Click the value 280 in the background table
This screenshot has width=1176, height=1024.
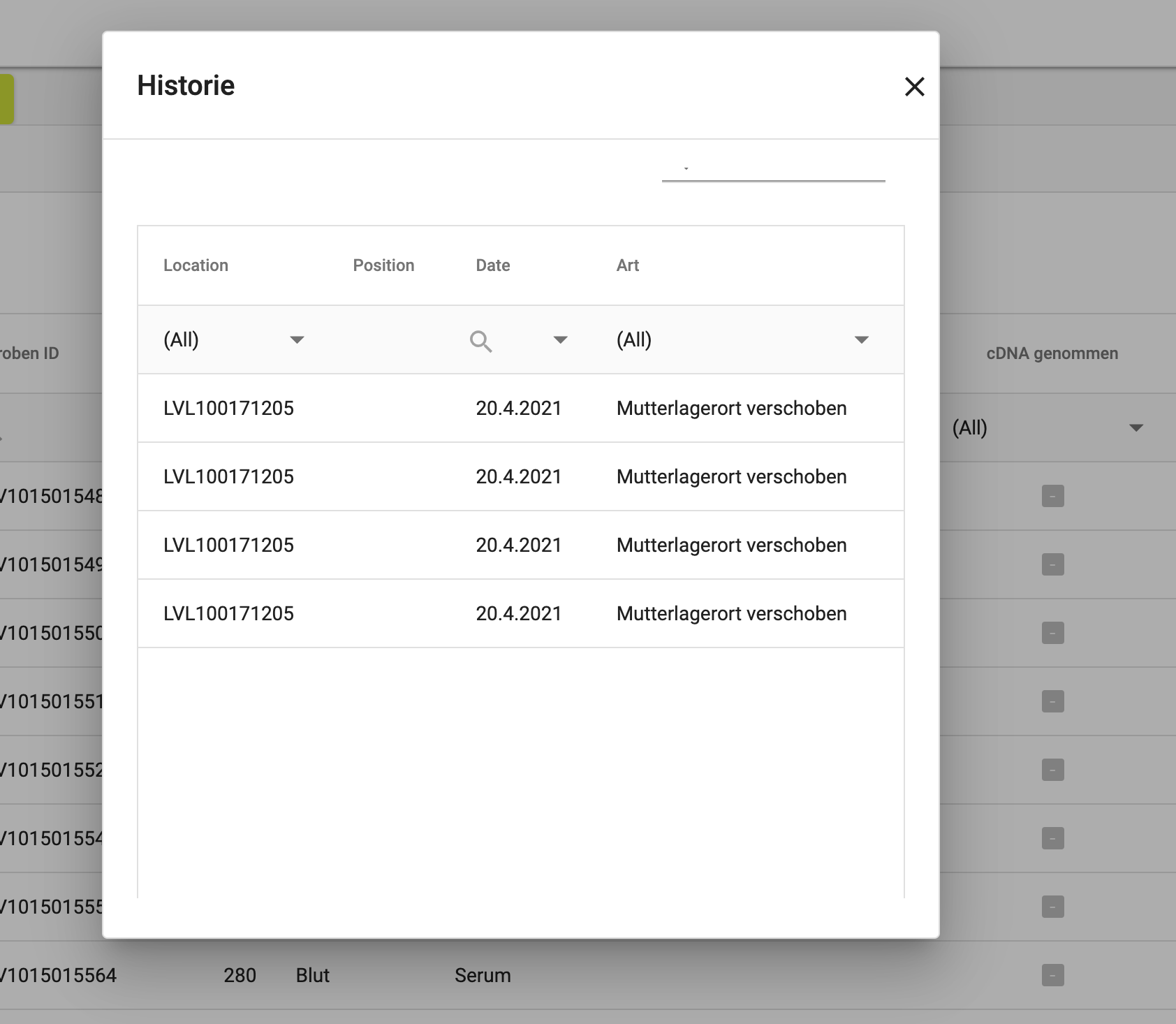240,975
